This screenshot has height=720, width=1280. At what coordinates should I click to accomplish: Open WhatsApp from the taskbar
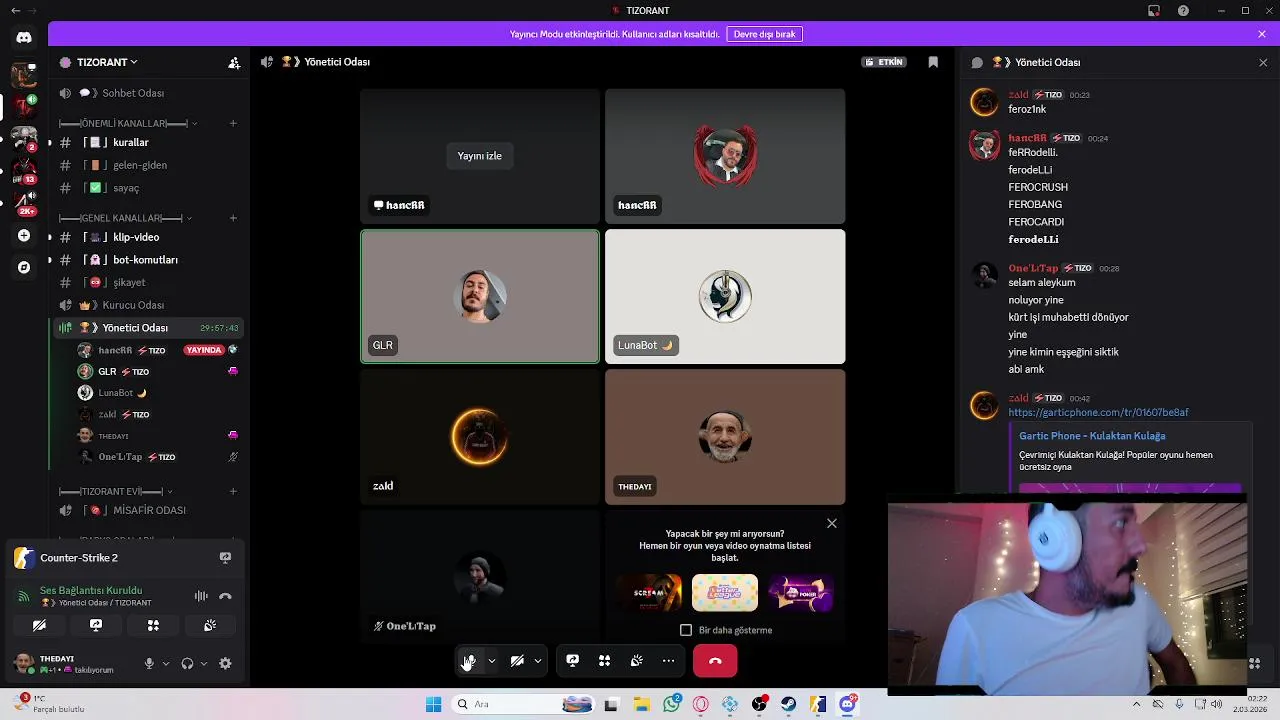pos(672,704)
